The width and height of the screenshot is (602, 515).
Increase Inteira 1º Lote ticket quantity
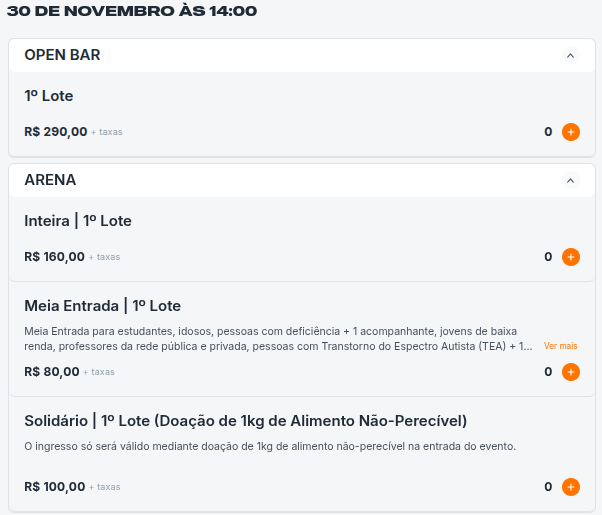(571, 257)
